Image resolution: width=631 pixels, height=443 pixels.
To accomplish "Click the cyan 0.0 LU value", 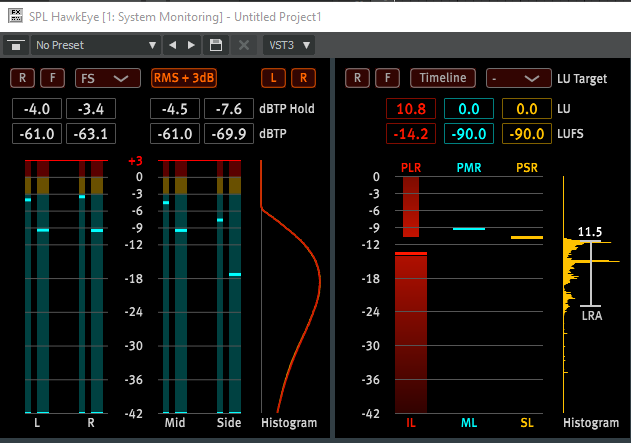I will pyautogui.click(x=469, y=109).
